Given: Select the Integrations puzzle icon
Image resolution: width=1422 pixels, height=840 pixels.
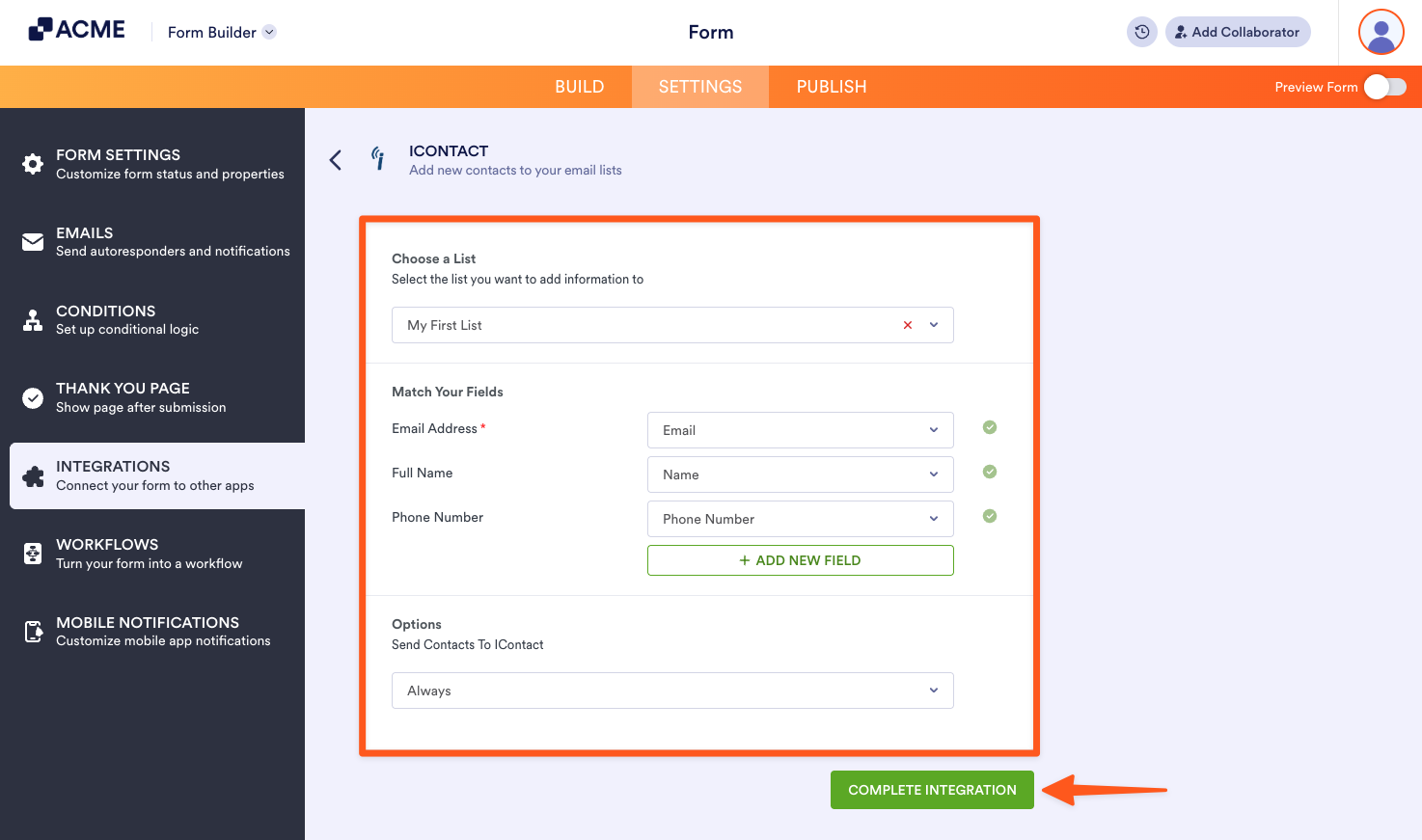Looking at the screenshot, I should point(34,474).
